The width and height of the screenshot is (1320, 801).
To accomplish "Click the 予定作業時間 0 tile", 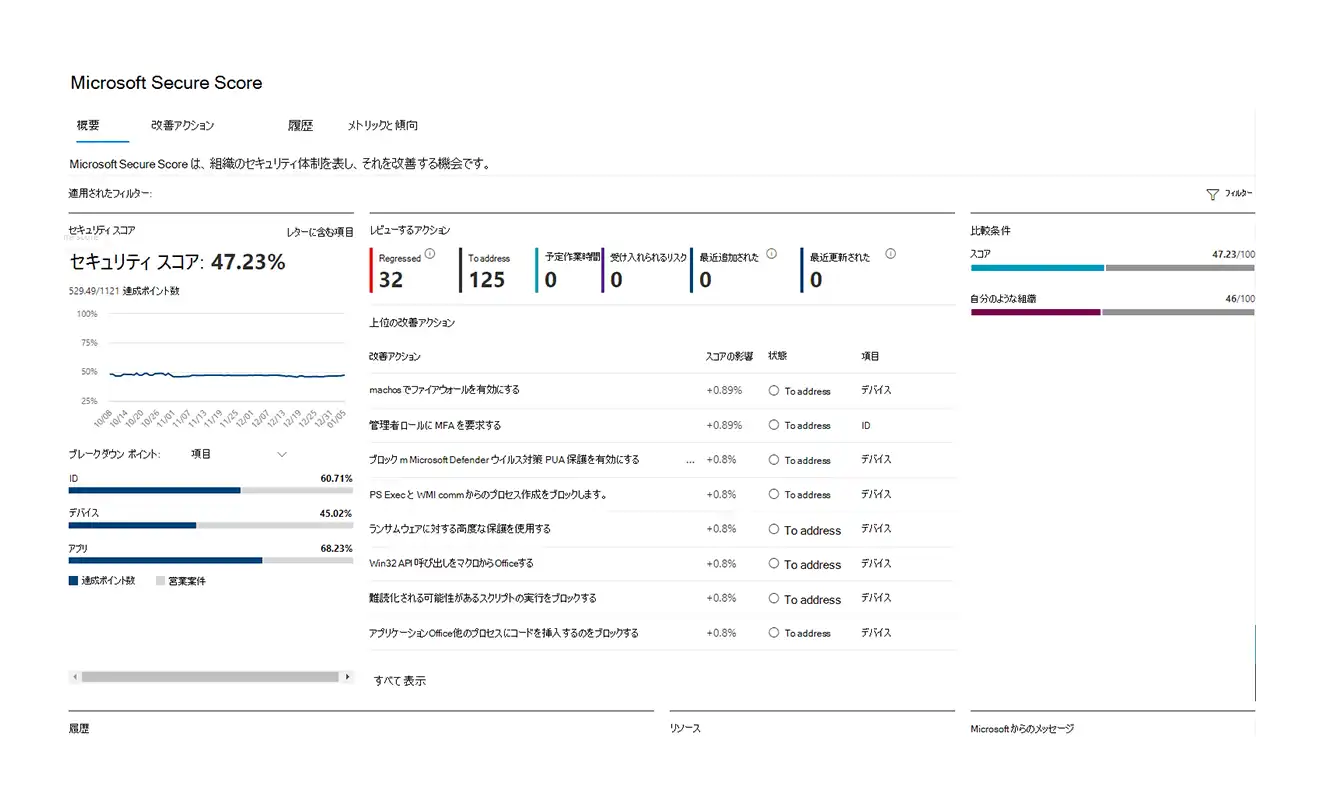I will point(567,271).
